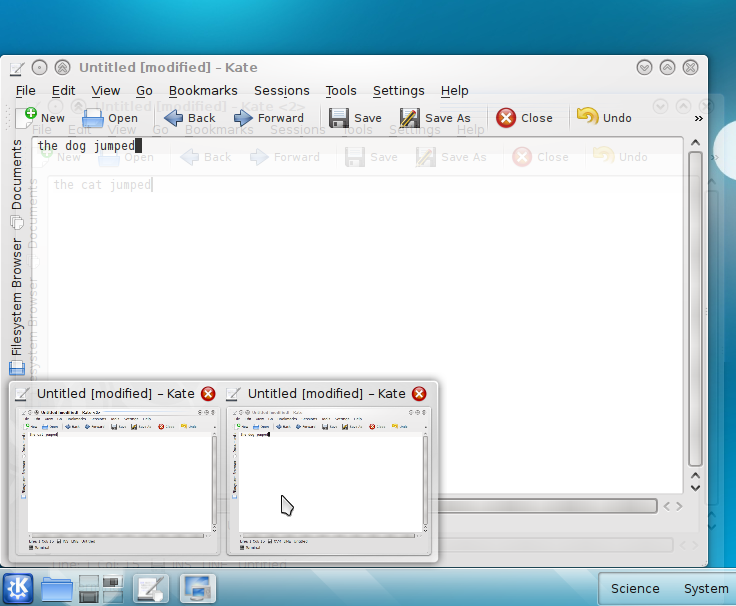Open the View menu
The width and height of the screenshot is (736, 606).
point(106,91)
